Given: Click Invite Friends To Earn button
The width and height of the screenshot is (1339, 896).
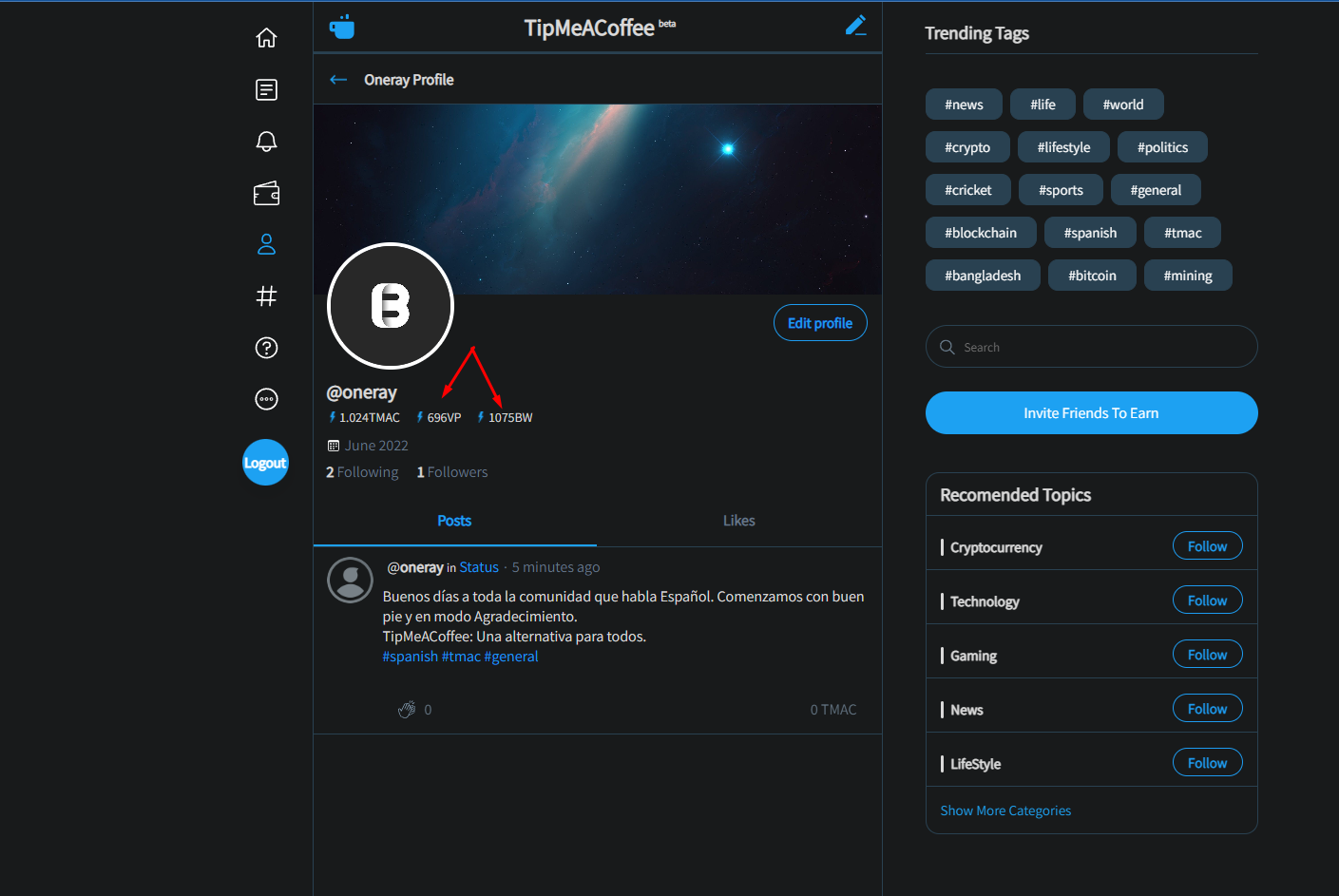Looking at the screenshot, I should click(x=1091, y=413).
